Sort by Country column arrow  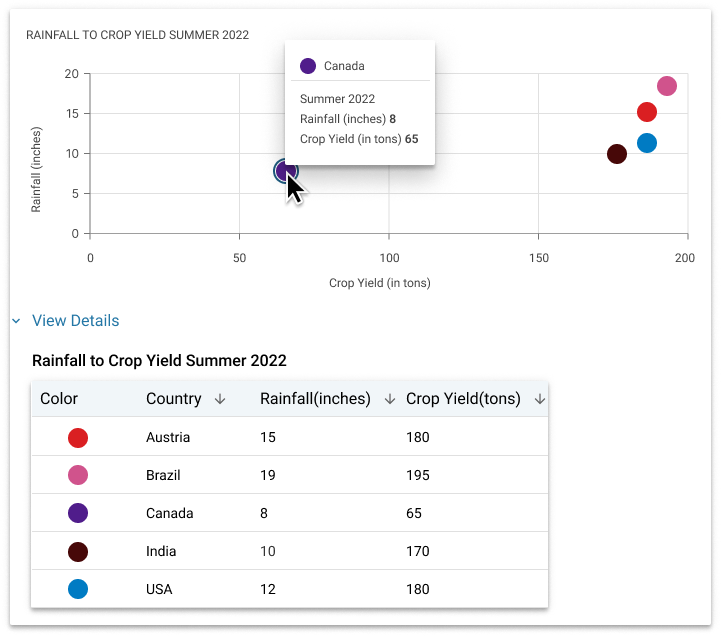[x=220, y=399]
